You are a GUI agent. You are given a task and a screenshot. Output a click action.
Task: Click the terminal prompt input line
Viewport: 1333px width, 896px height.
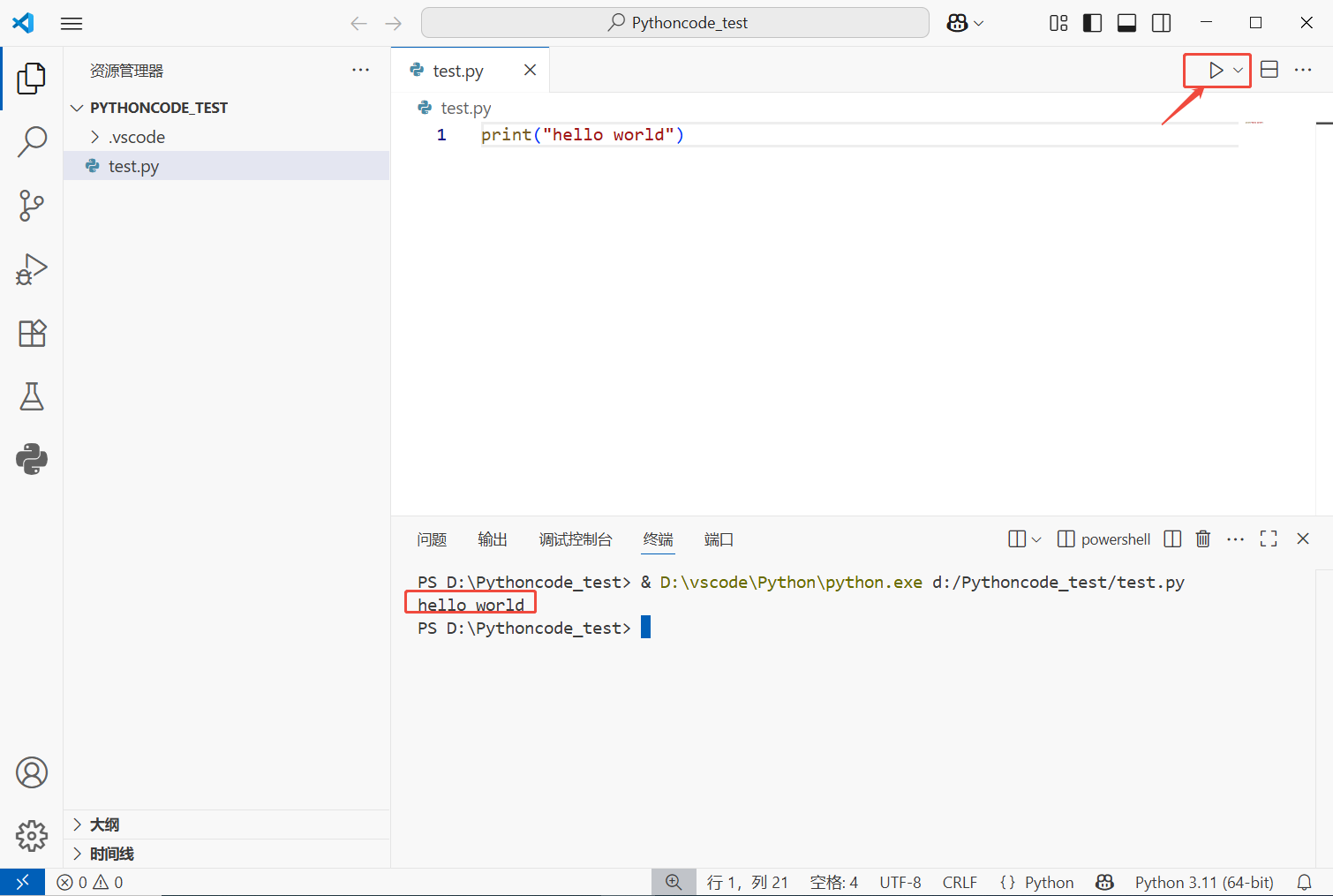point(534,628)
